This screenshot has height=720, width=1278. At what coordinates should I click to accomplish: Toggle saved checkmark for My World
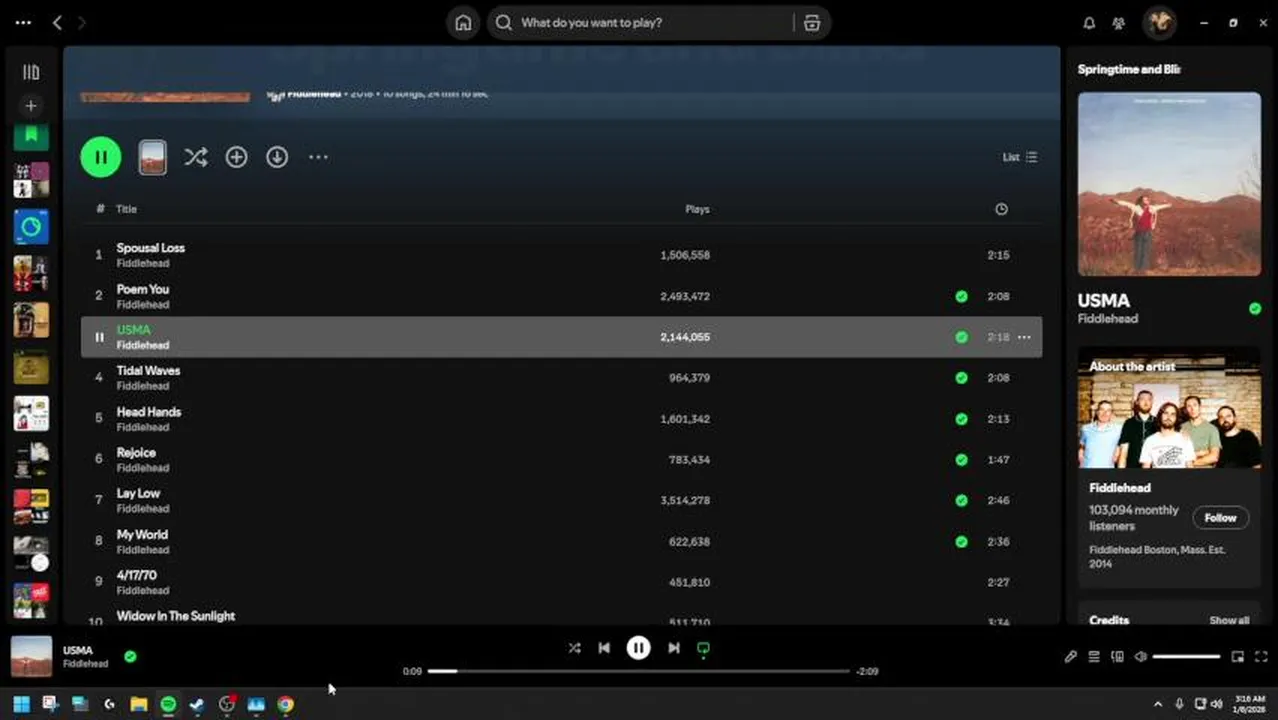click(x=961, y=541)
